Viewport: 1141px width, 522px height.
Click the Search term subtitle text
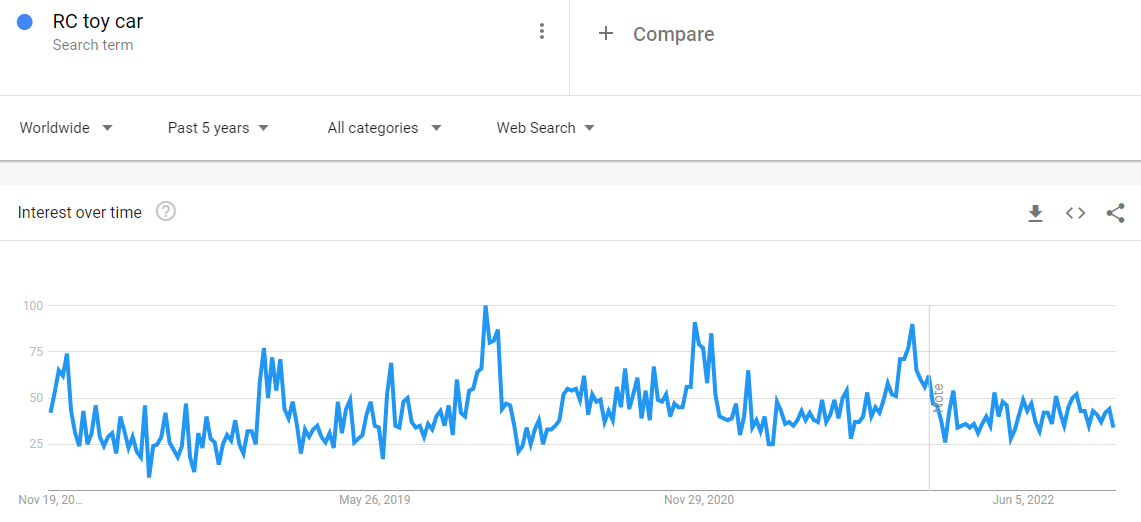[93, 45]
